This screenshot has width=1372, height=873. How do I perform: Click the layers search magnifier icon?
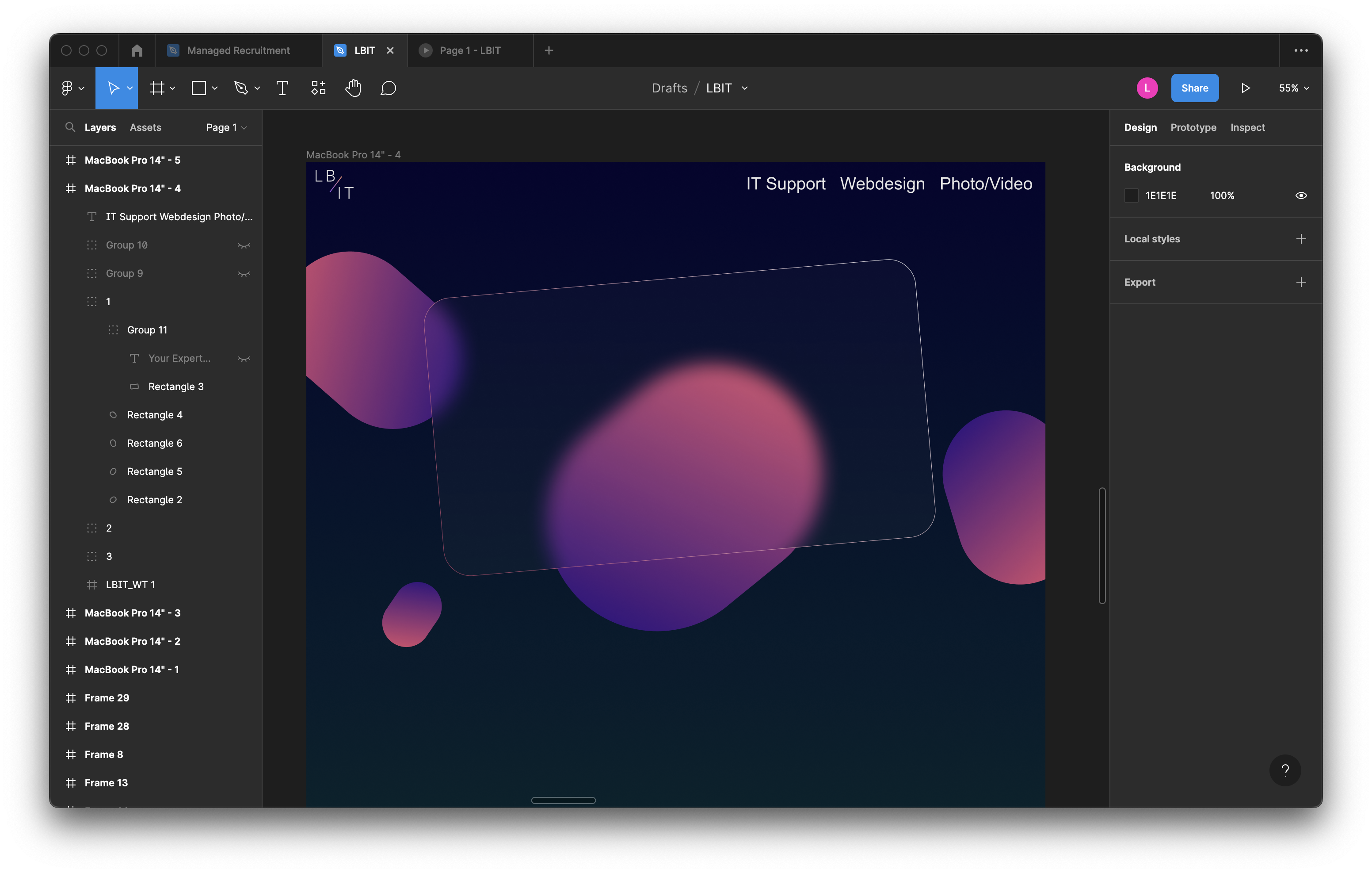pos(70,127)
